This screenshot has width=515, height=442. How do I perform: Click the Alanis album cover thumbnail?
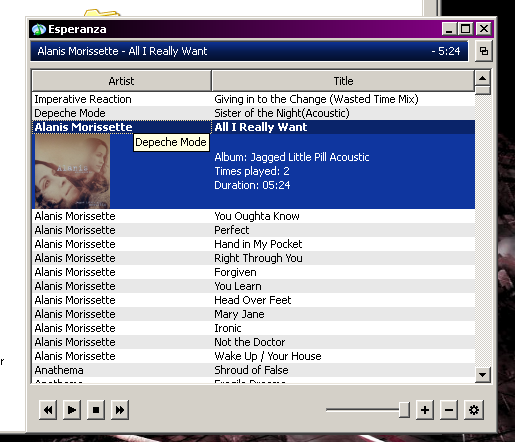pos(72,171)
